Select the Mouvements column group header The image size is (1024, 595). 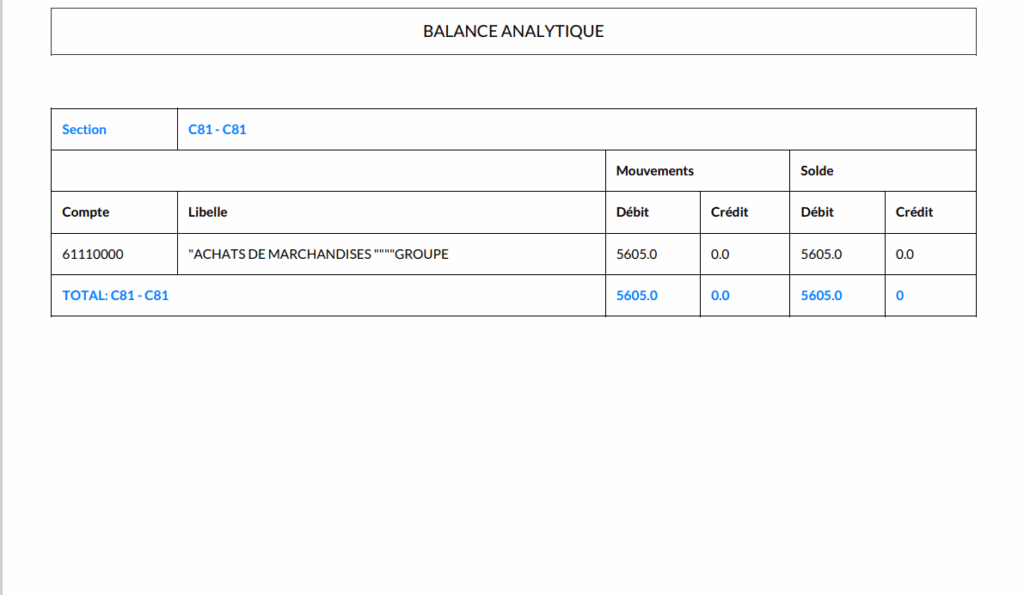[655, 171]
